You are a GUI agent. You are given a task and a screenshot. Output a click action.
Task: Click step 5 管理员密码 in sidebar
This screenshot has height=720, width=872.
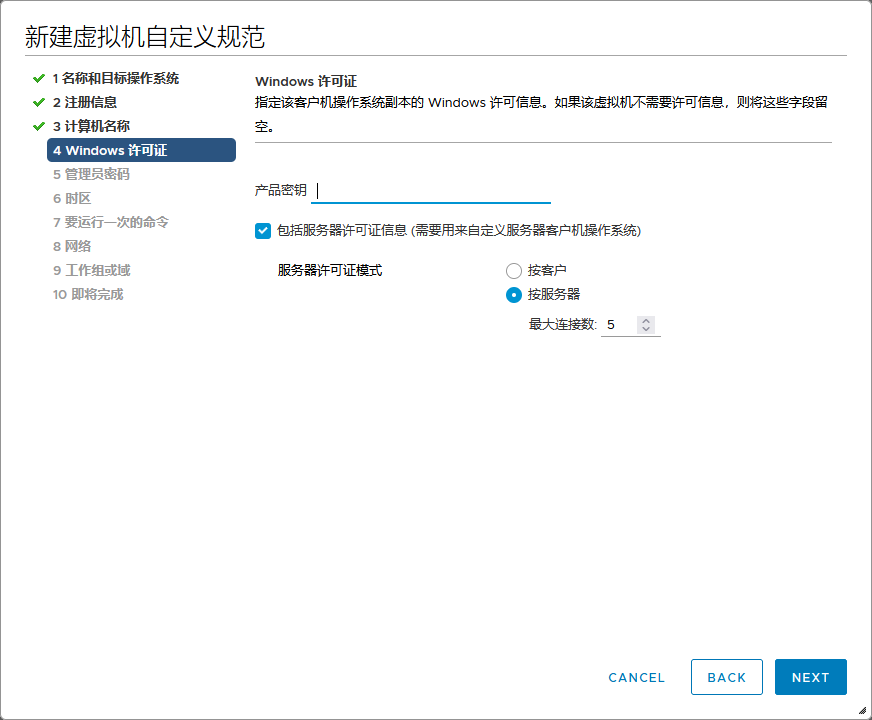pos(91,174)
